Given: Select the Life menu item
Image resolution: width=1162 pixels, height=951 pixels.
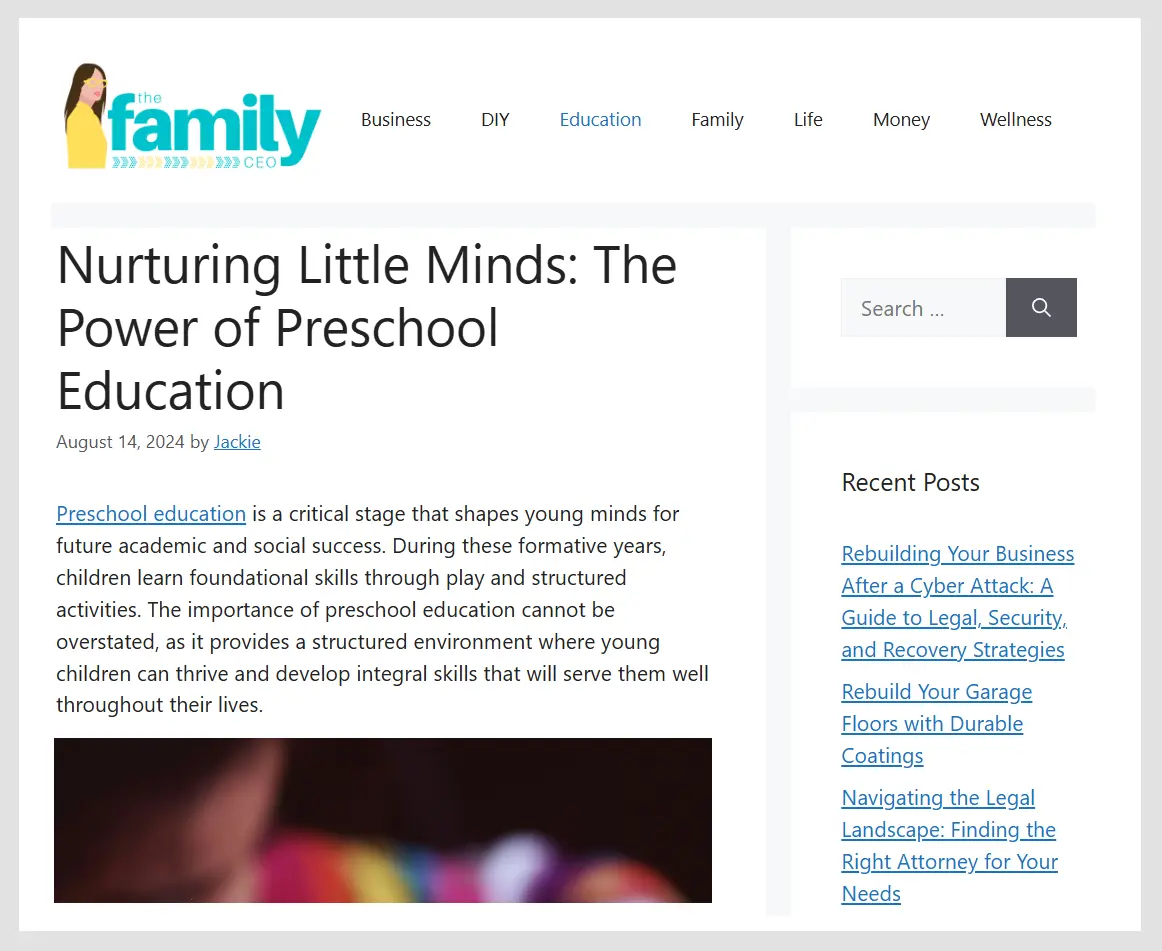Looking at the screenshot, I should [808, 120].
